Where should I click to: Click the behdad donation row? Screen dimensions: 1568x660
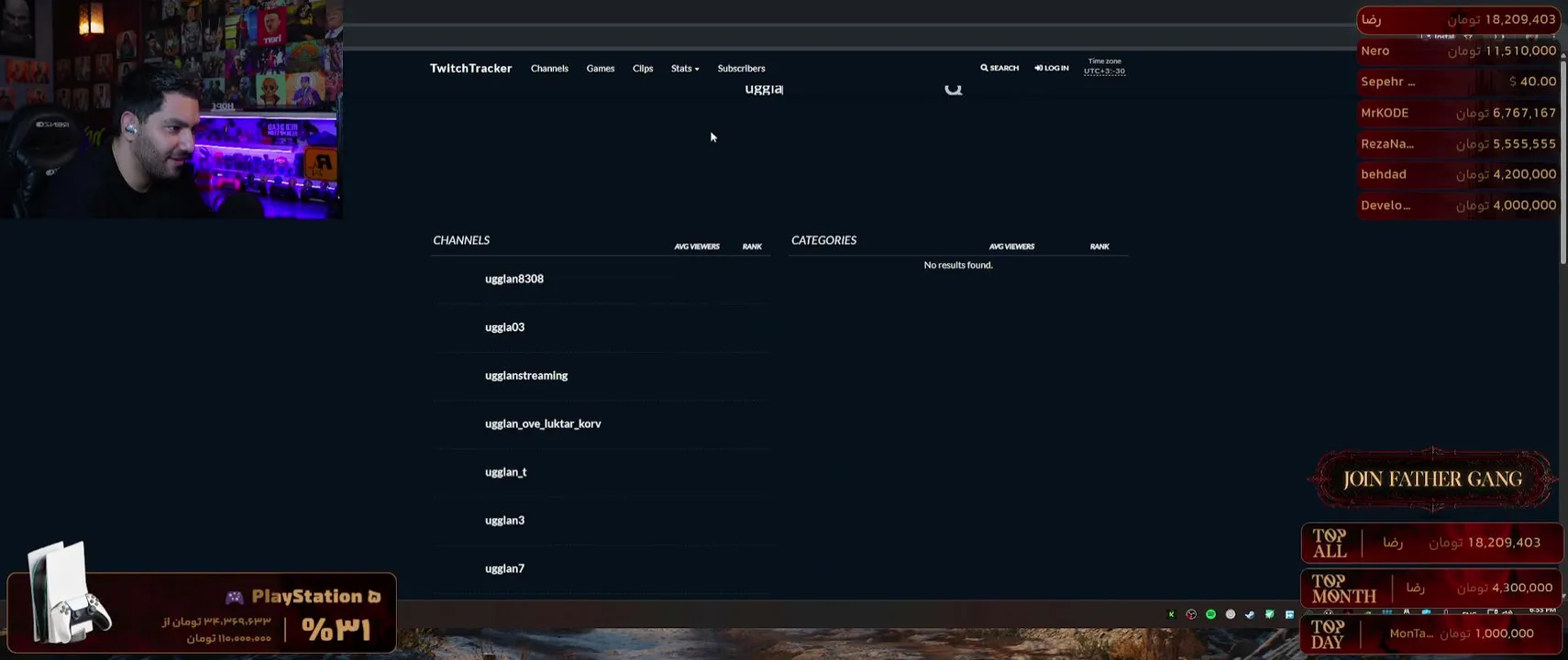tap(1458, 174)
